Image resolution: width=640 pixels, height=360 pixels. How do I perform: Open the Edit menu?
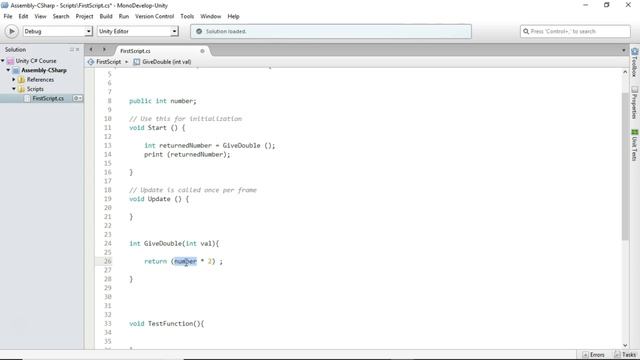click(x=23, y=16)
